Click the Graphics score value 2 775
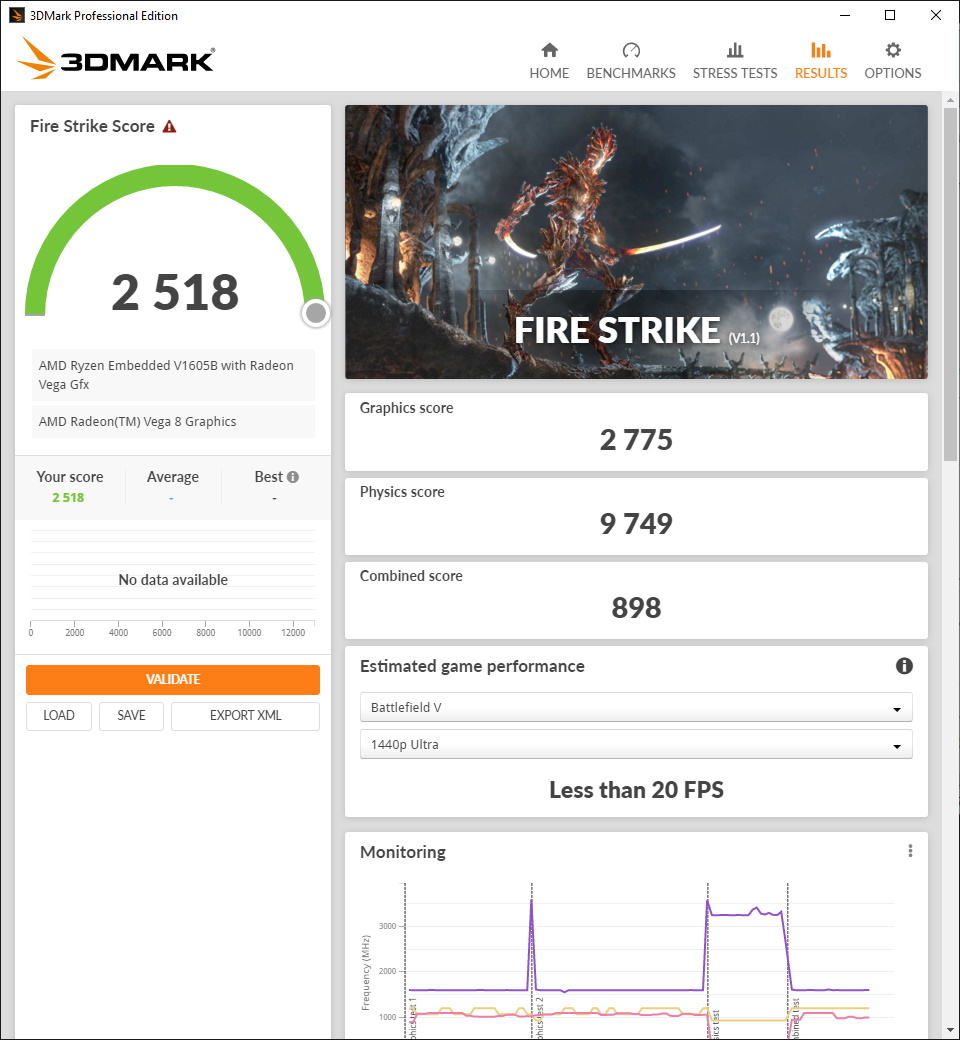This screenshot has height=1040, width=960. pos(636,440)
